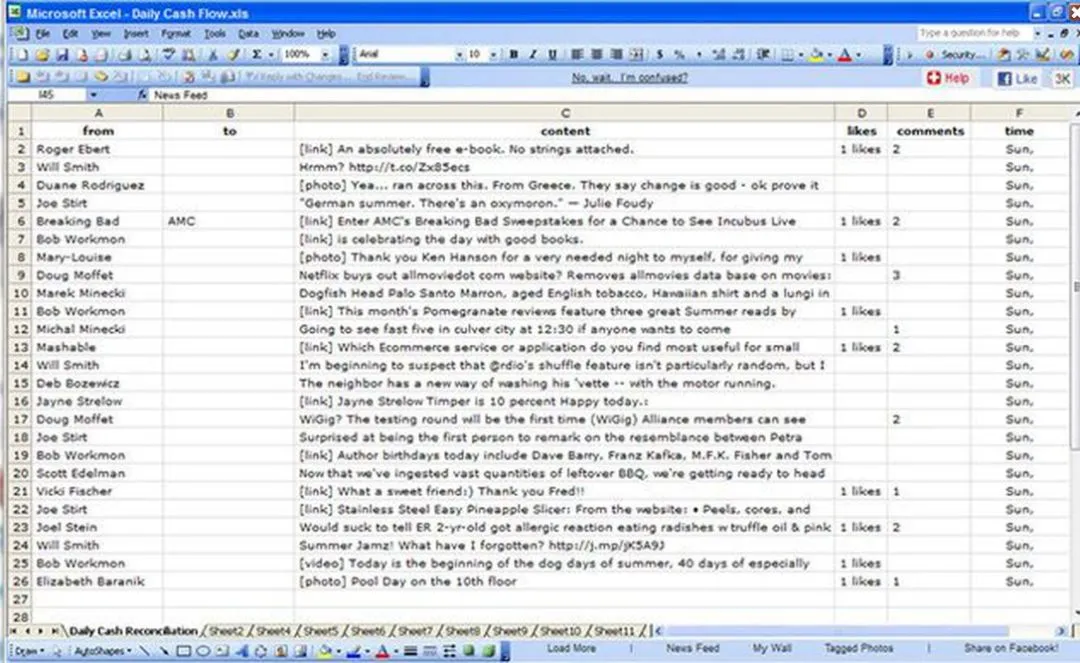This screenshot has width=1080, height=663.
Task: Open the Data menu
Action: tap(248, 34)
